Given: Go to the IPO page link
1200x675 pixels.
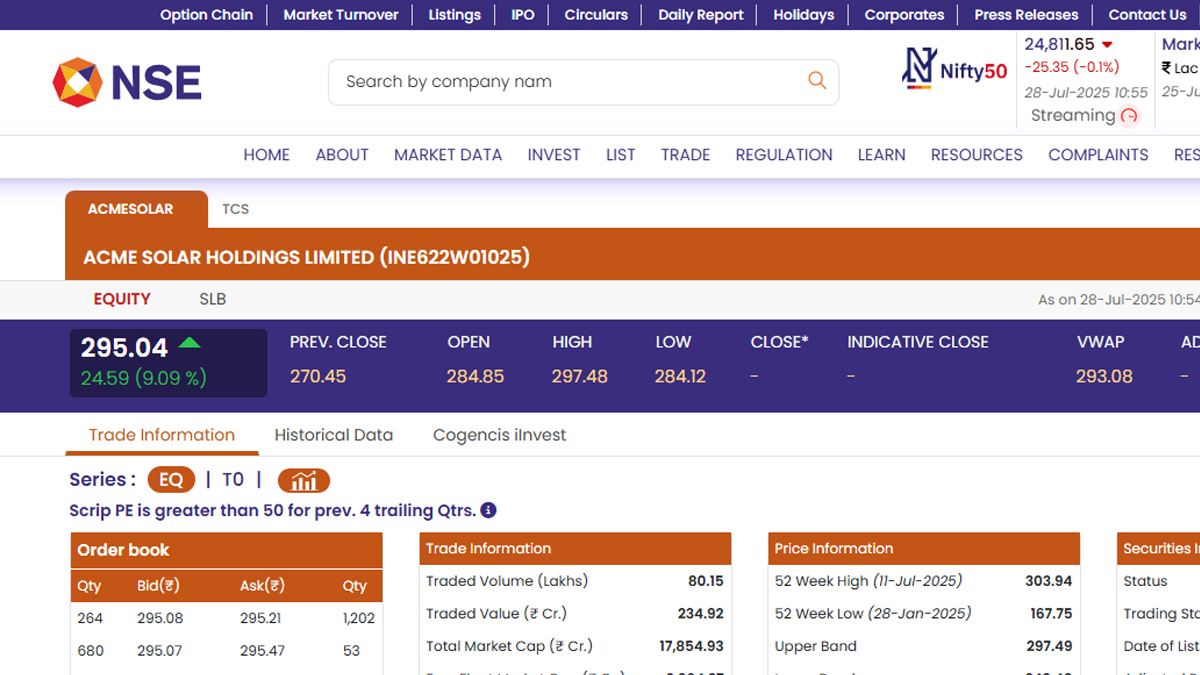Looking at the screenshot, I should tap(523, 15).
